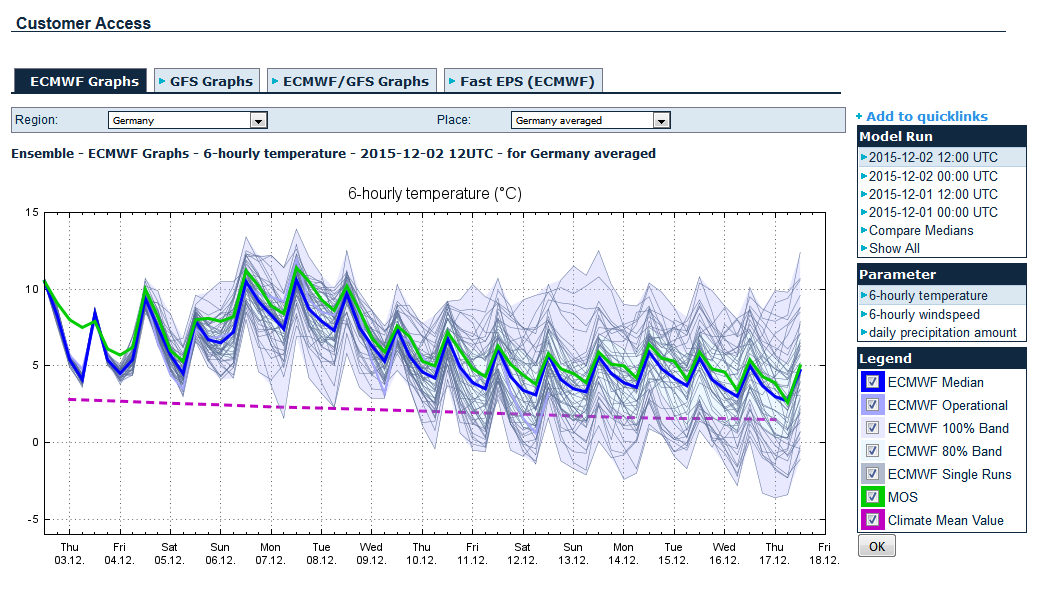Disable the MOS line checkbox
Viewport: 1039px width, 595px height.
click(x=873, y=496)
